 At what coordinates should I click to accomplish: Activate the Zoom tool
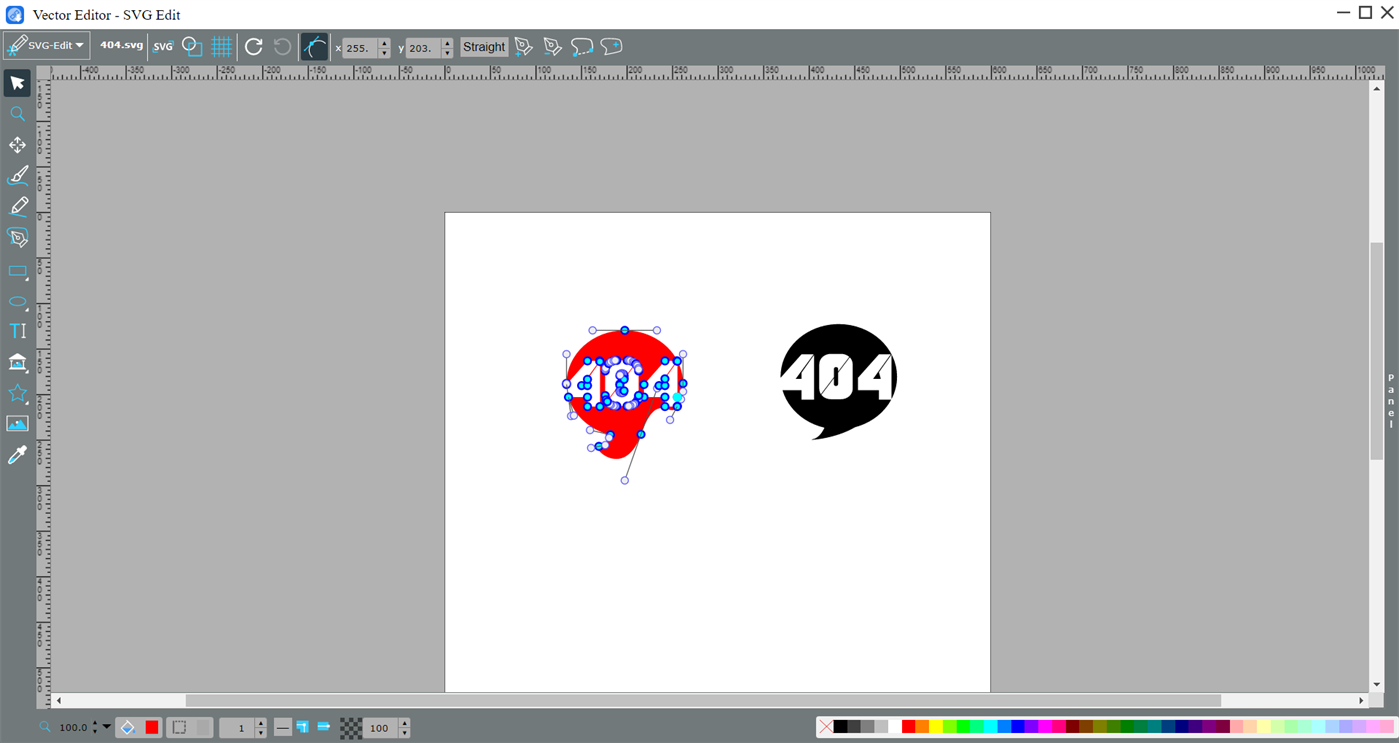pos(17,114)
